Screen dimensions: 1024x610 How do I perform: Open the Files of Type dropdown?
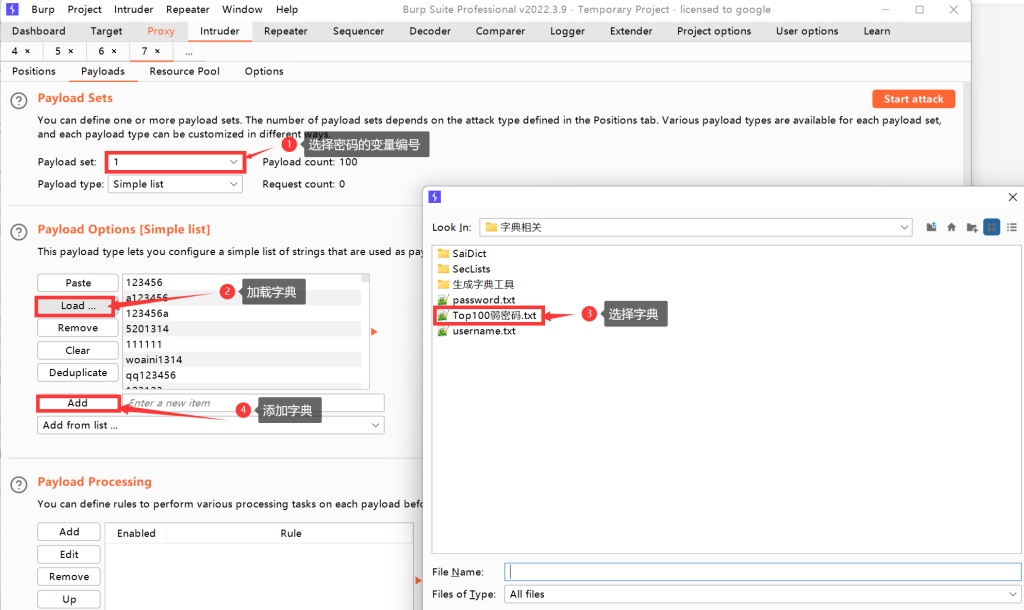pos(763,594)
